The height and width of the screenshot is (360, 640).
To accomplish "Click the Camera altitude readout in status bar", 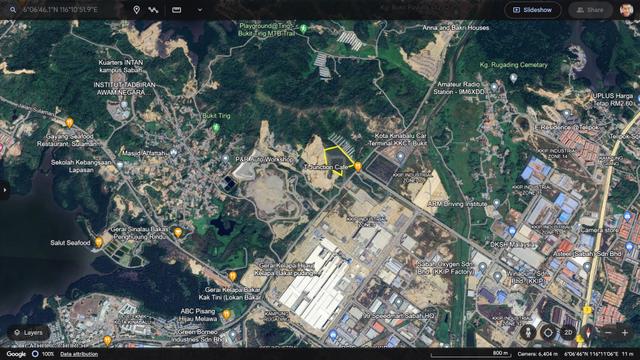I will pos(538,354).
